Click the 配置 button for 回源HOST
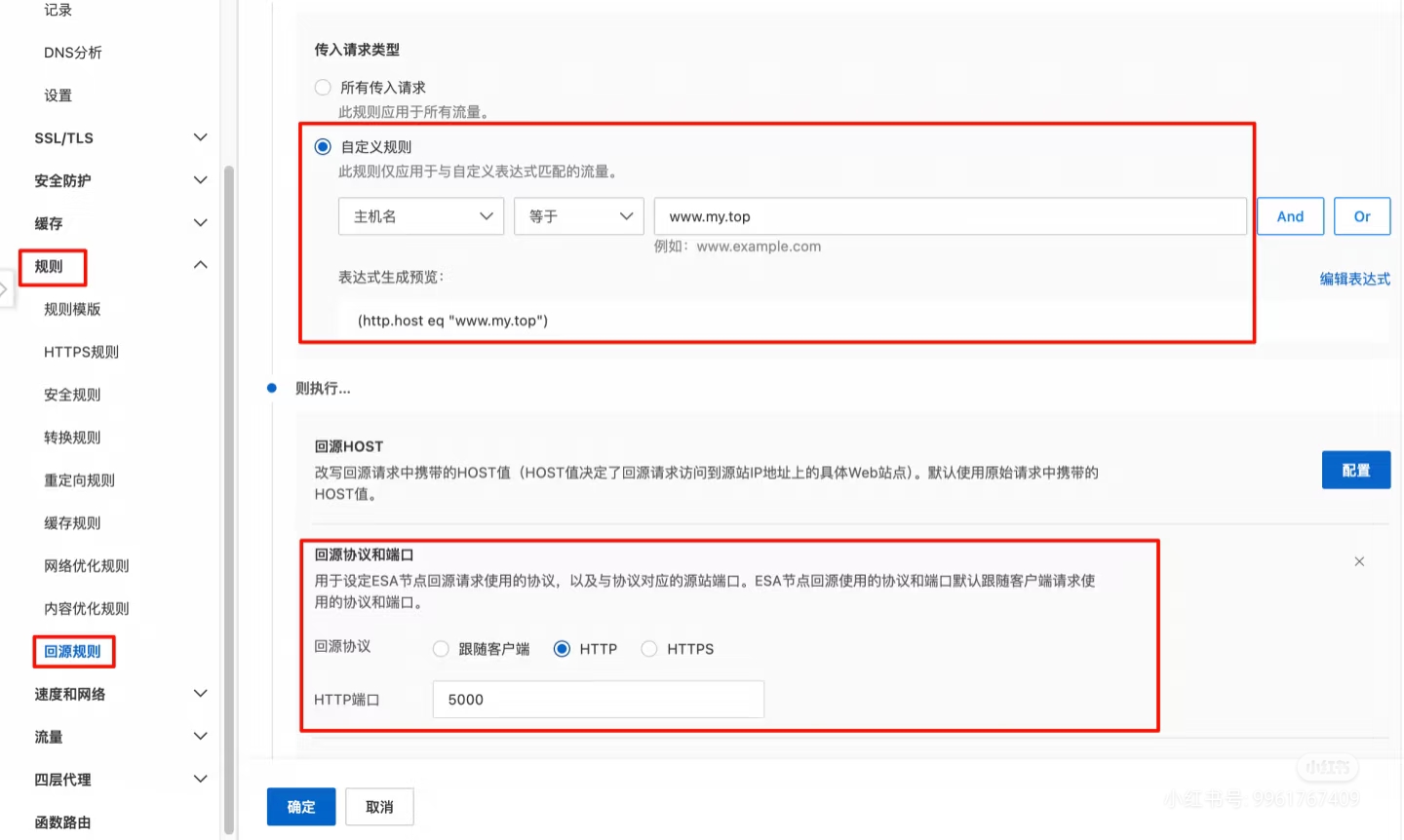 [1356, 469]
